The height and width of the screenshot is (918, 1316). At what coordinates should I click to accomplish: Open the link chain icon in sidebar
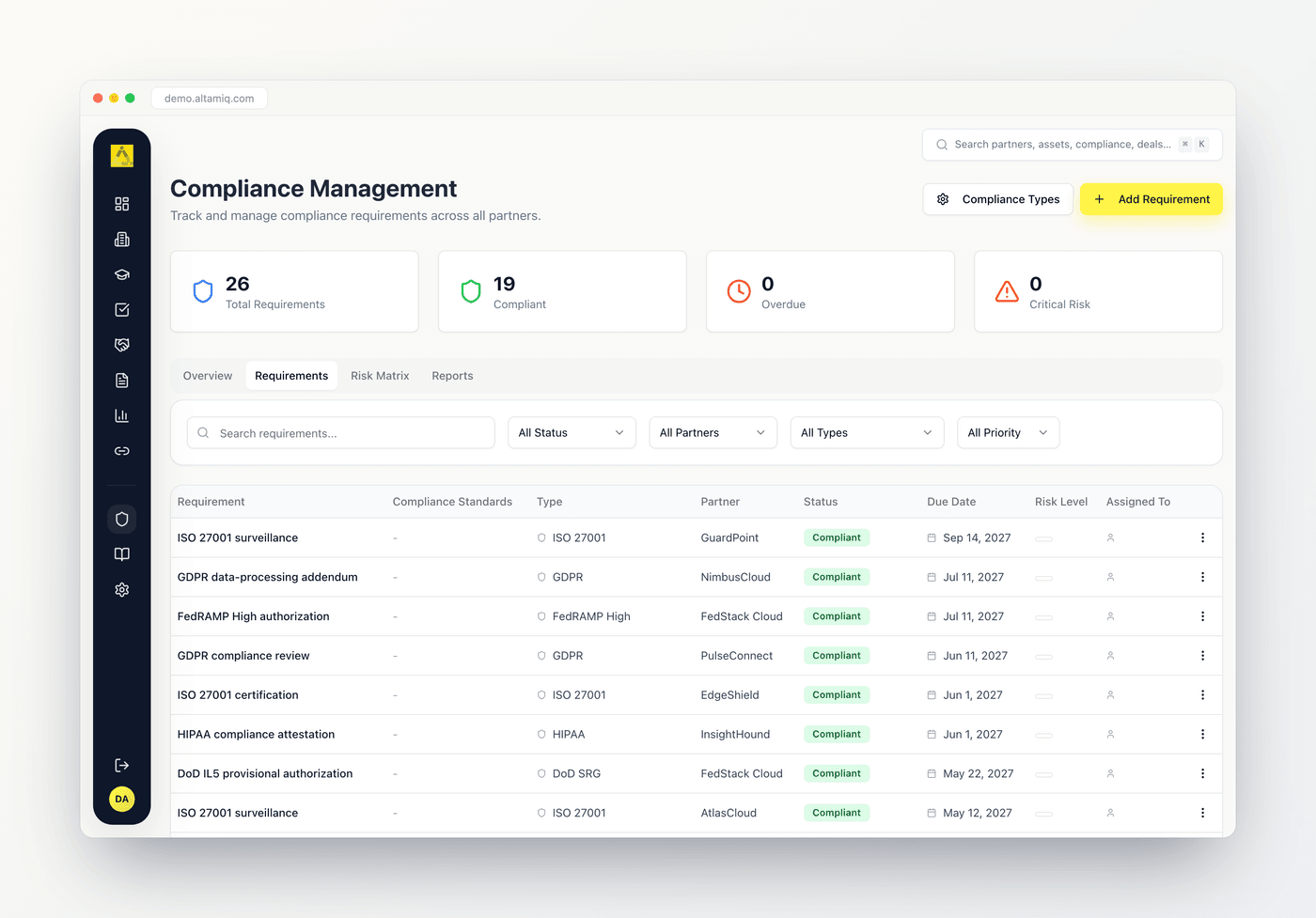[x=121, y=451]
